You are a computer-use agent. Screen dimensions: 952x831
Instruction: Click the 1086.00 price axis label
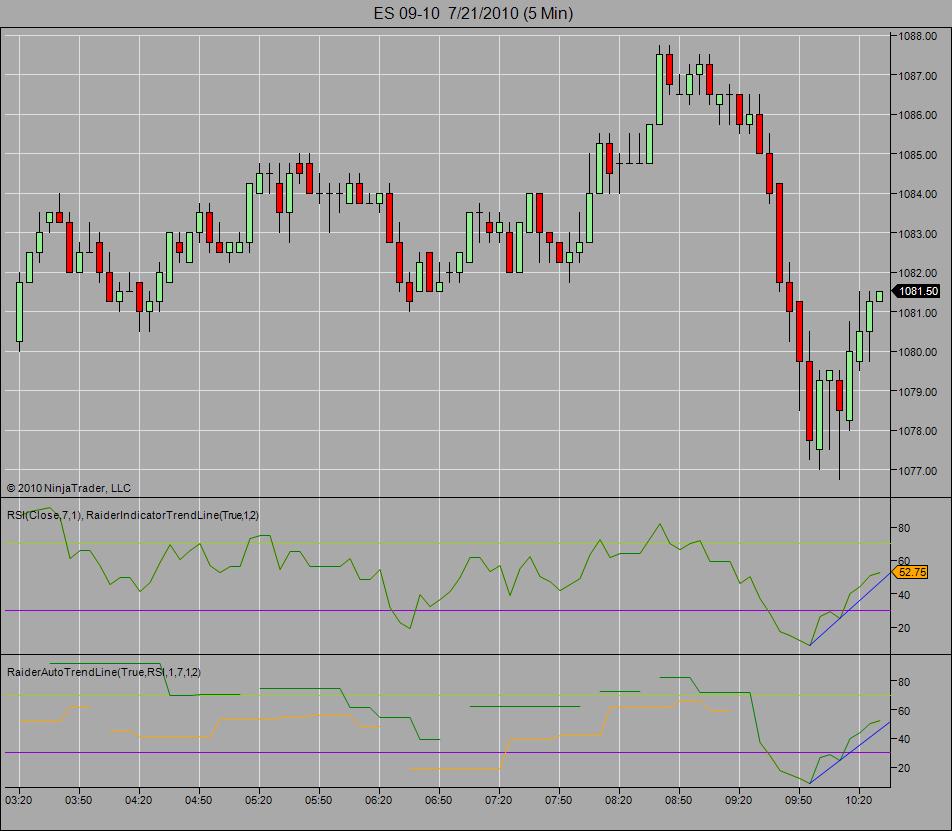(917, 115)
